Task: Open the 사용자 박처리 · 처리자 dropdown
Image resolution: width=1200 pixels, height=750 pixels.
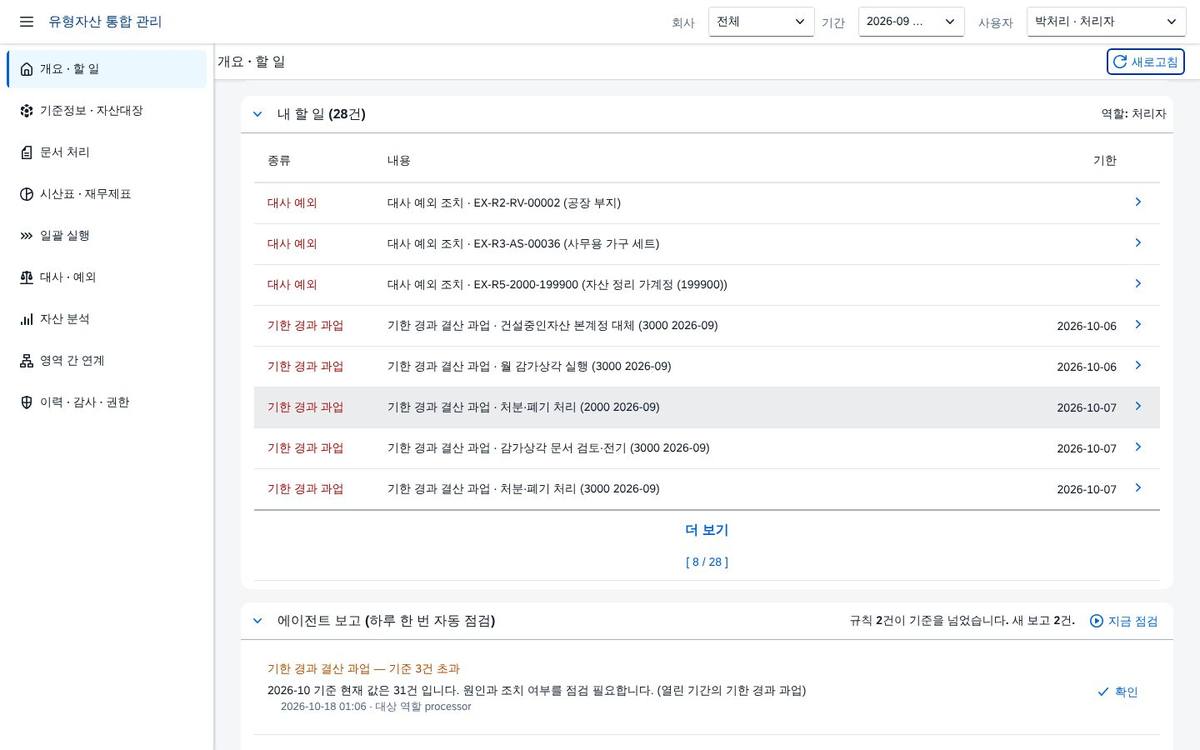Action: pyautogui.click(x=1106, y=22)
